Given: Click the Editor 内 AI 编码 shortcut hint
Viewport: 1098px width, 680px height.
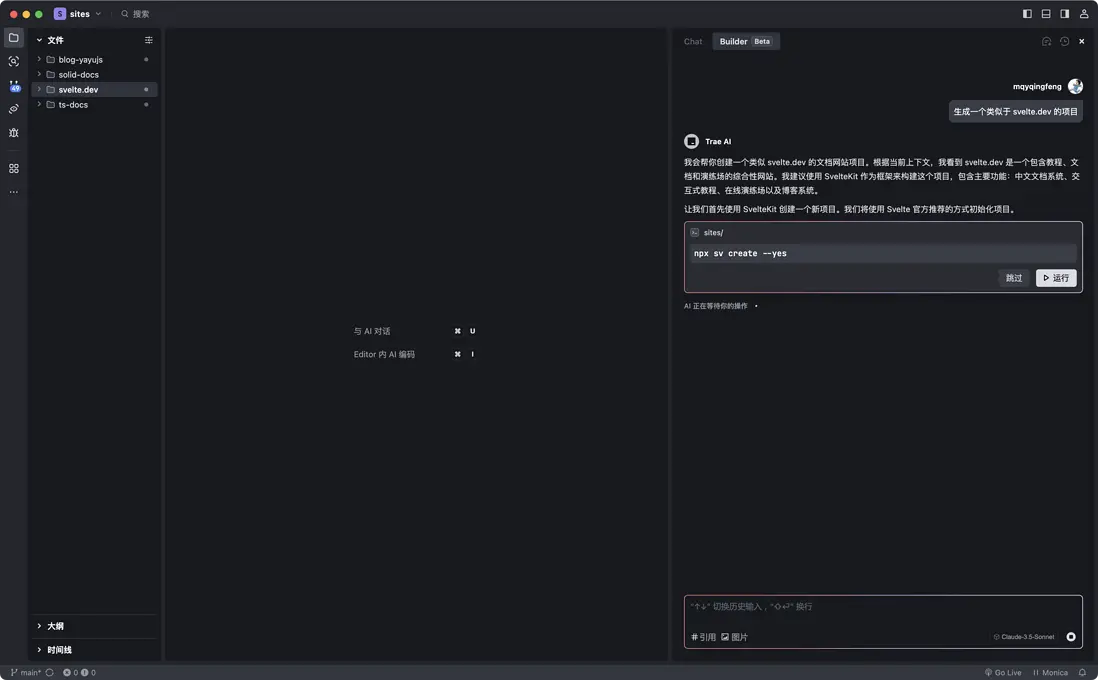Looking at the screenshot, I should pos(384,354).
